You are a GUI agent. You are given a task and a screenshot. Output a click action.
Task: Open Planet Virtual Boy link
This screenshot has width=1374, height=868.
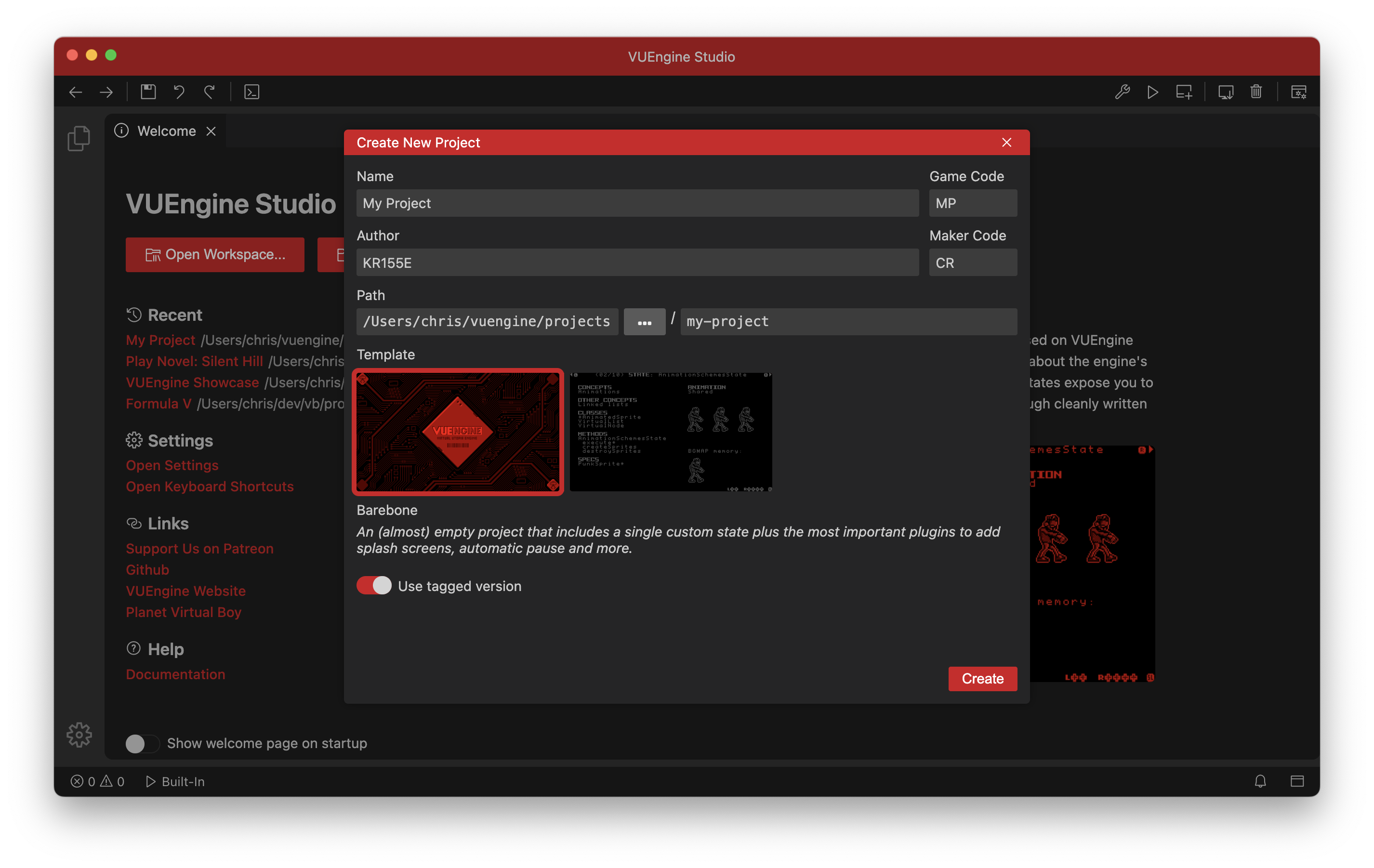[x=183, y=612]
